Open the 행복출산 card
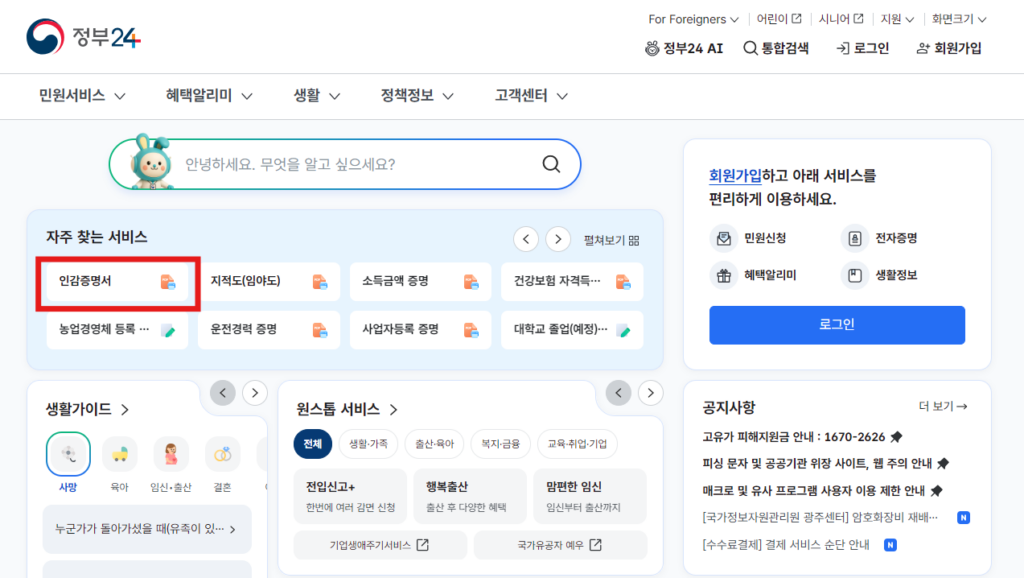This screenshot has height=578, width=1024. 470,496
